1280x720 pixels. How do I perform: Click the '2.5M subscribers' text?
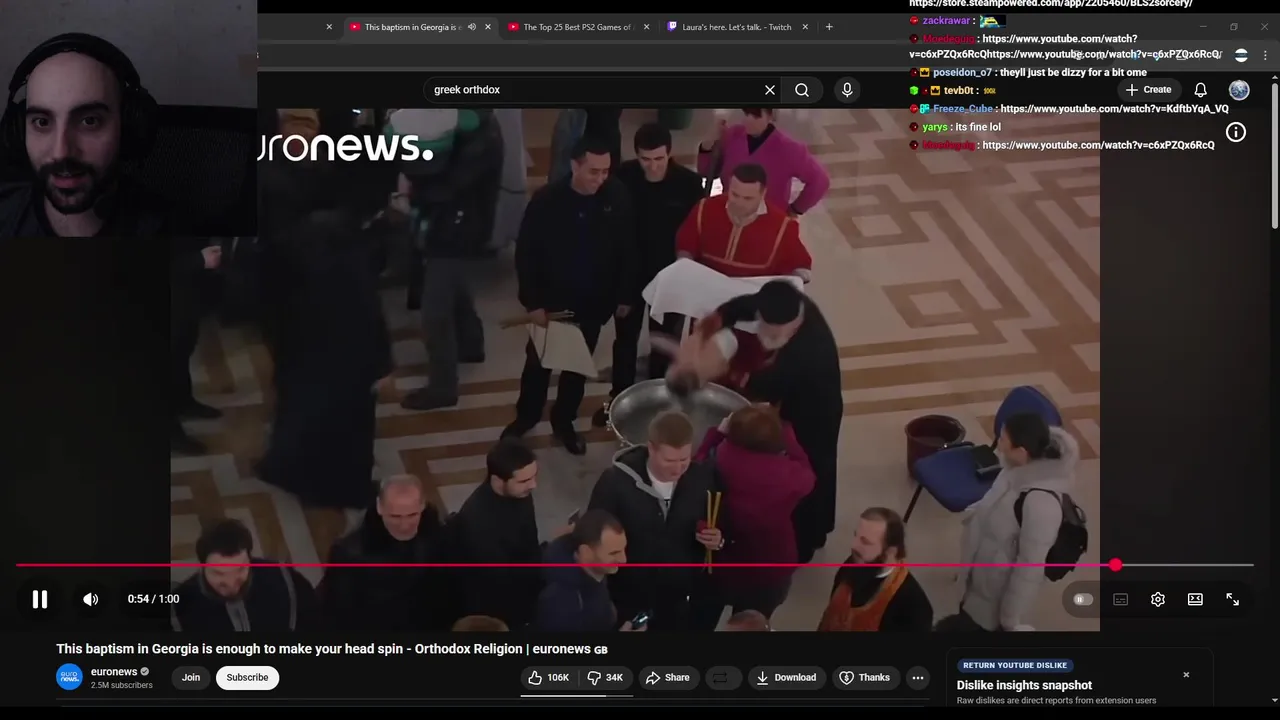click(122, 686)
